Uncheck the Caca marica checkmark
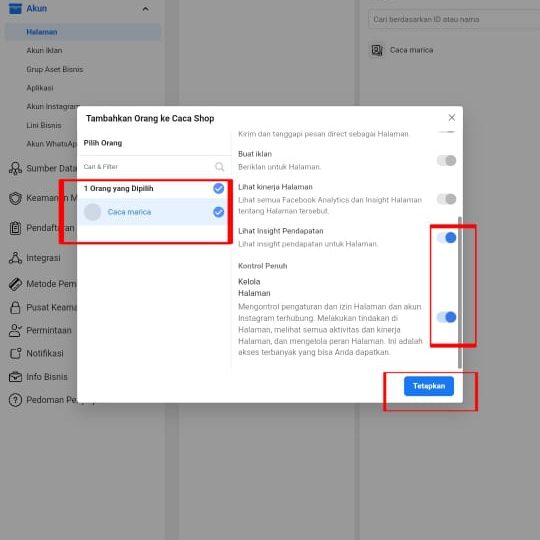Image resolution: width=540 pixels, height=540 pixels. click(x=218, y=212)
